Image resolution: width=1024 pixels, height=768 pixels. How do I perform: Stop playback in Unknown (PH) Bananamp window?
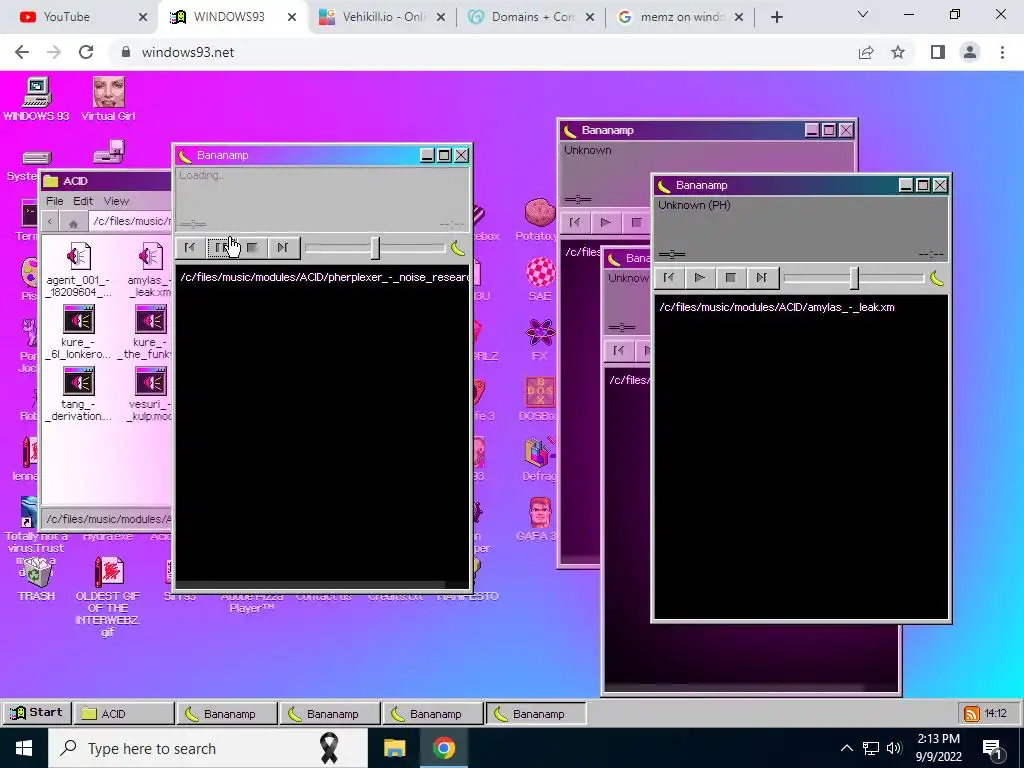click(731, 278)
